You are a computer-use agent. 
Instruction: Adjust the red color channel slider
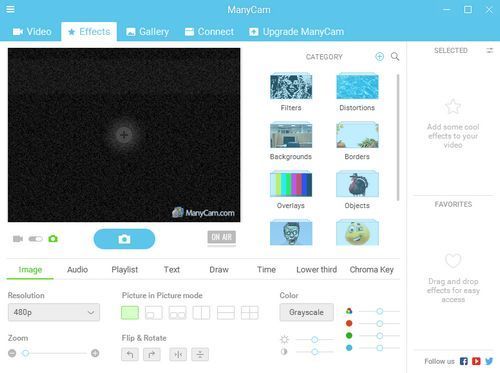[x=379, y=324]
